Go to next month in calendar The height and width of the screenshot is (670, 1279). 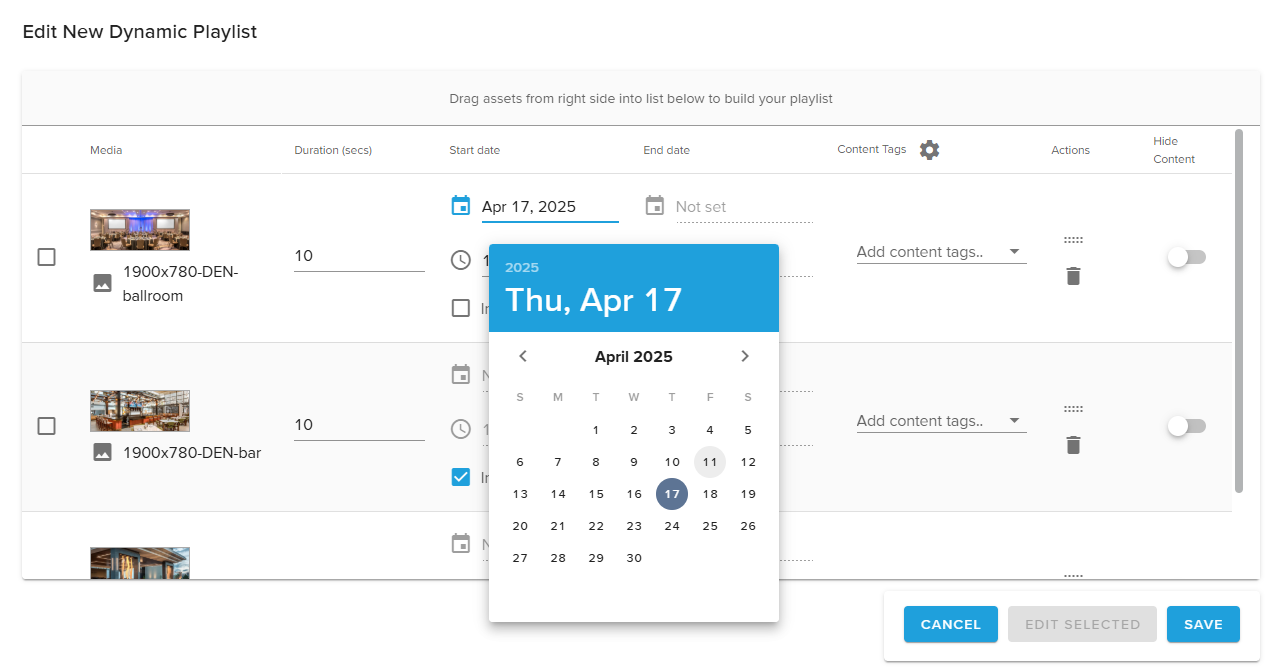click(x=745, y=356)
